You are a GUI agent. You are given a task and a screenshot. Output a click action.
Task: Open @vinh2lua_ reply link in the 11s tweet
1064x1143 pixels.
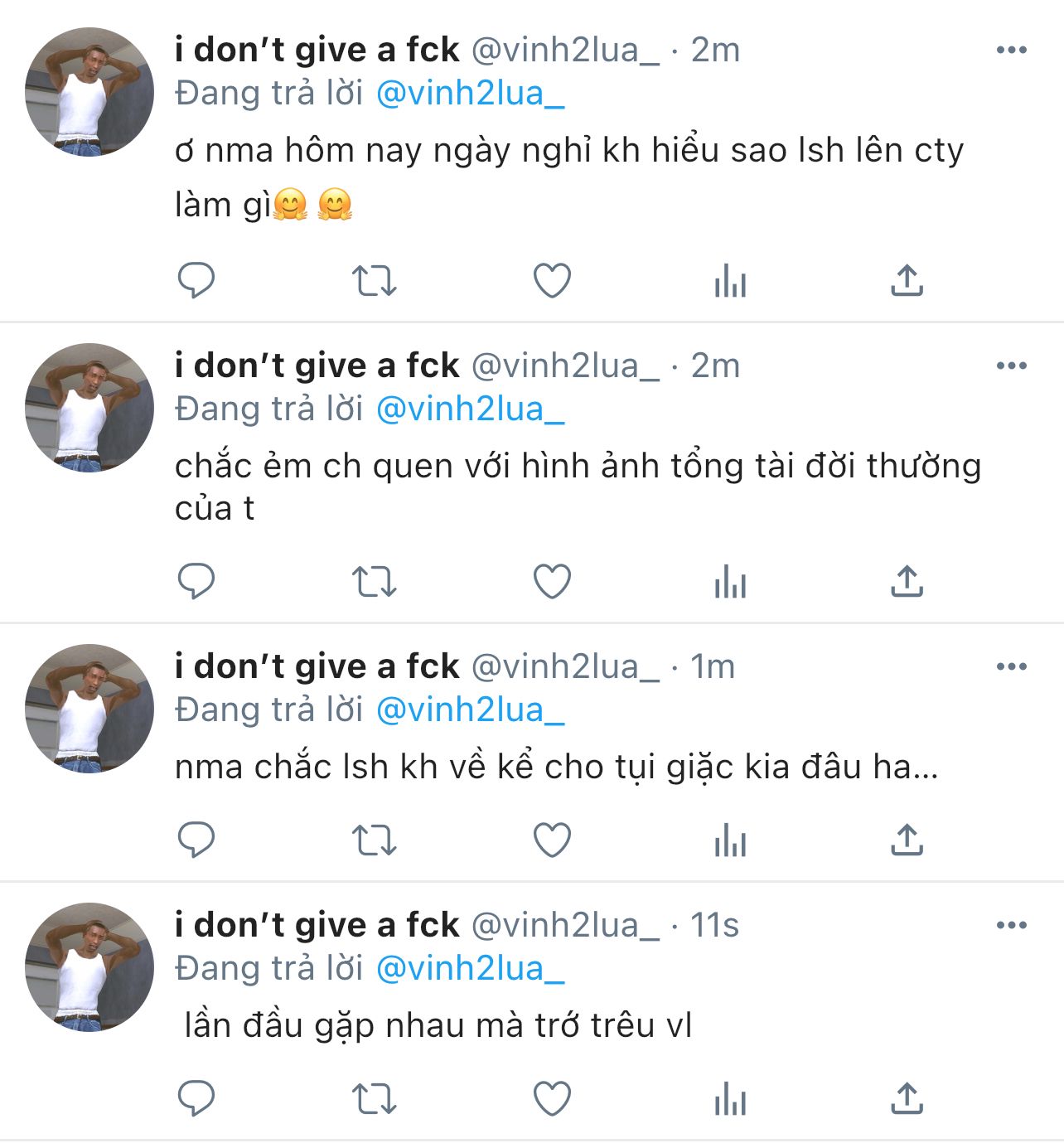click(470, 969)
